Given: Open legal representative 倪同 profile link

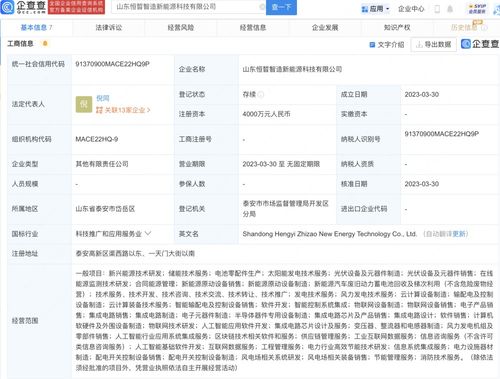Looking at the screenshot, I should pos(103,98).
